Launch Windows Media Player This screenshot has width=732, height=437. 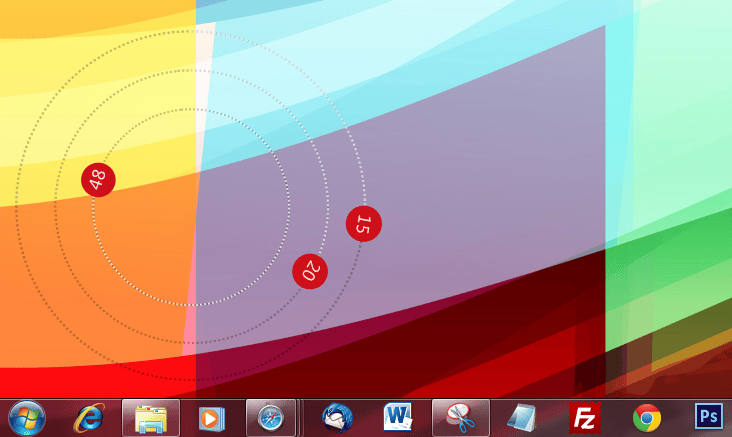pyautogui.click(x=211, y=419)
